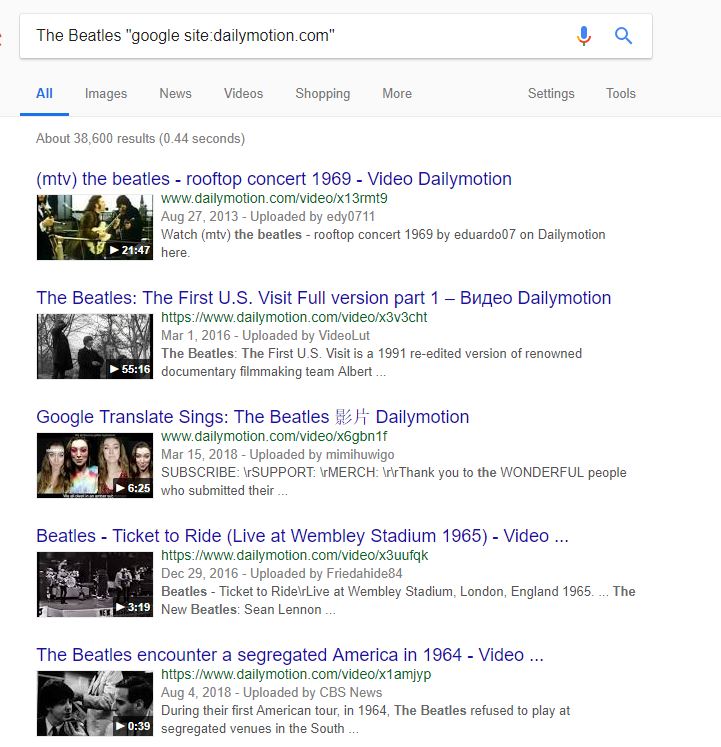Open the Shopping results tab
Screen dimensions: 721x747
pos(322,93)
